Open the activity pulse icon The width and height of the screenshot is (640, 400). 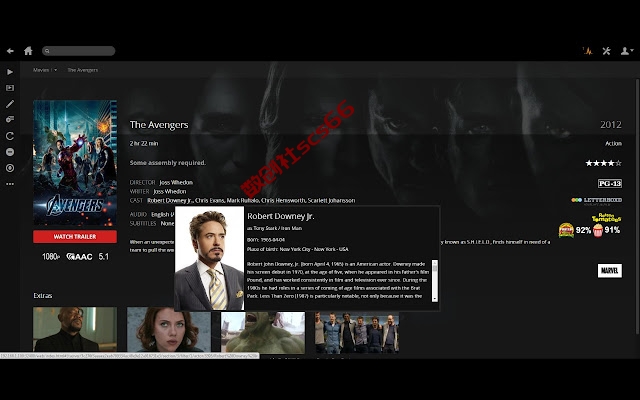click(x=587, y=51)
